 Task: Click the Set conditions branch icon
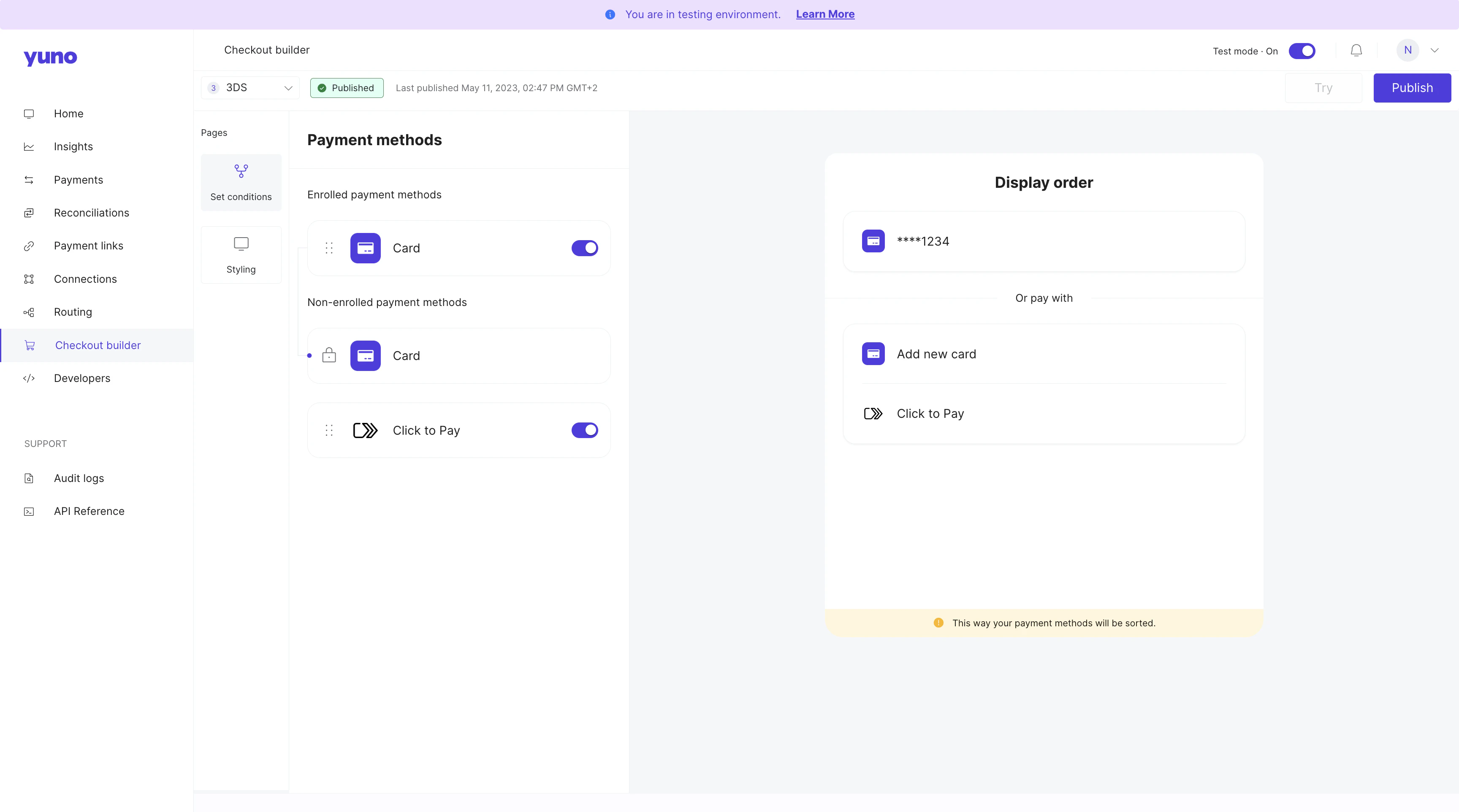[x=241, y=171]
